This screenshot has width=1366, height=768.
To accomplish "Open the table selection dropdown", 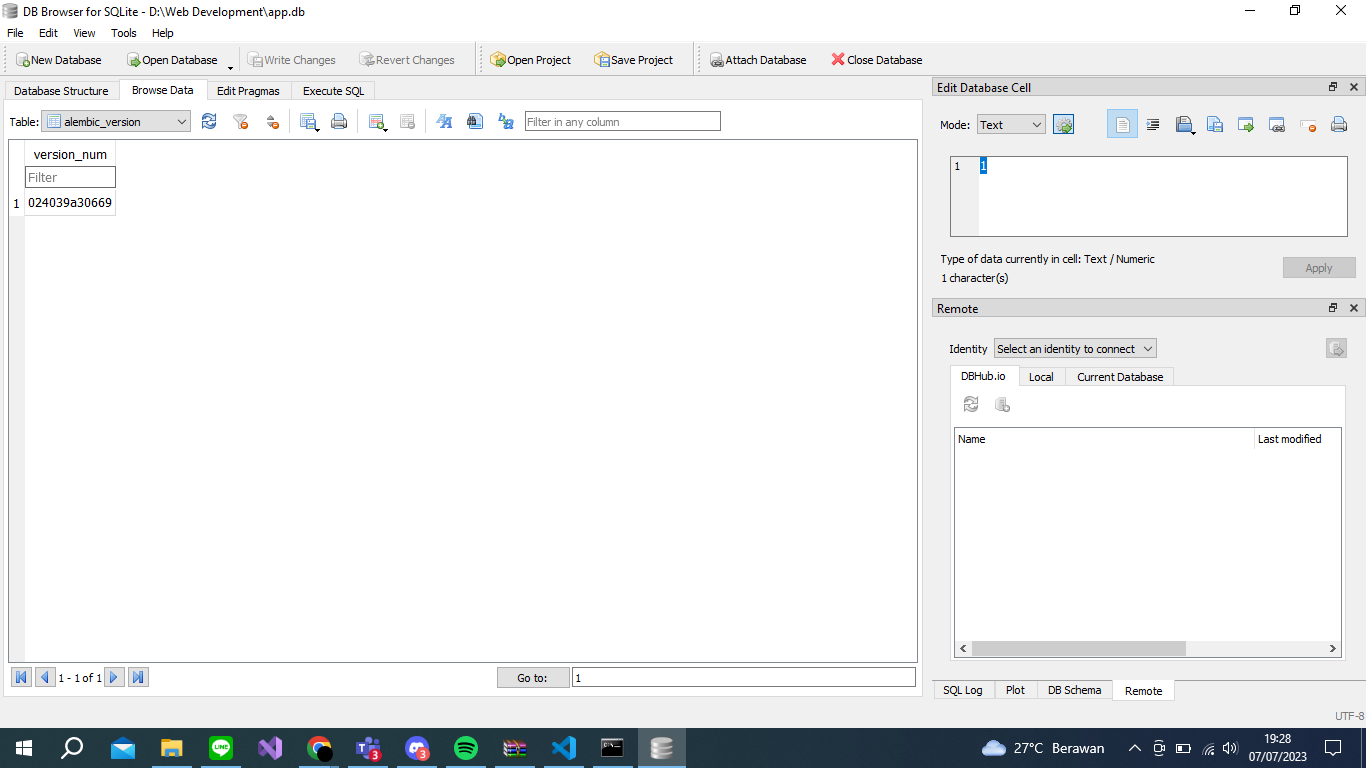I will pos(185,121).
